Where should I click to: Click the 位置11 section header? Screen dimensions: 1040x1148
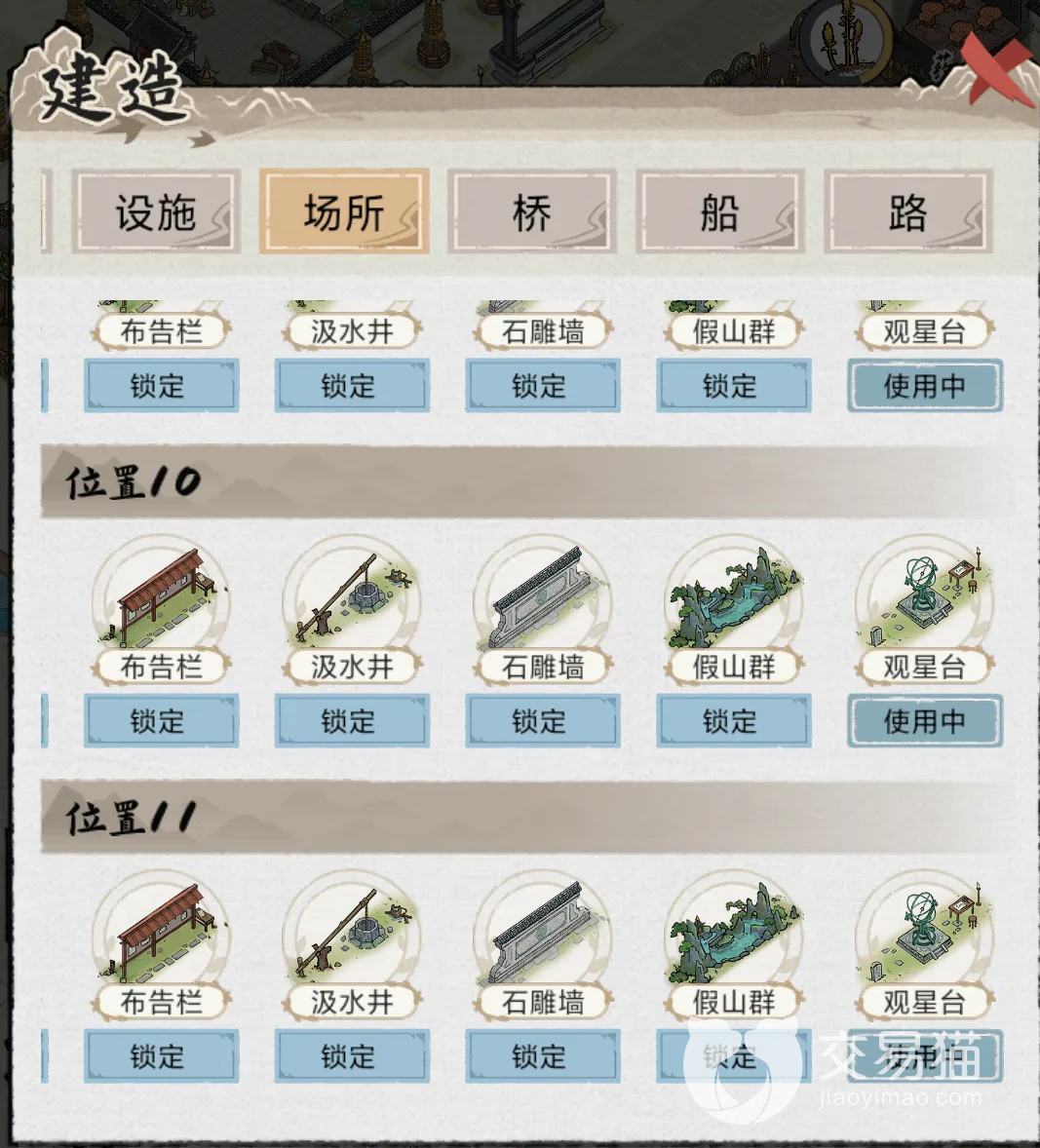[527, 817]
